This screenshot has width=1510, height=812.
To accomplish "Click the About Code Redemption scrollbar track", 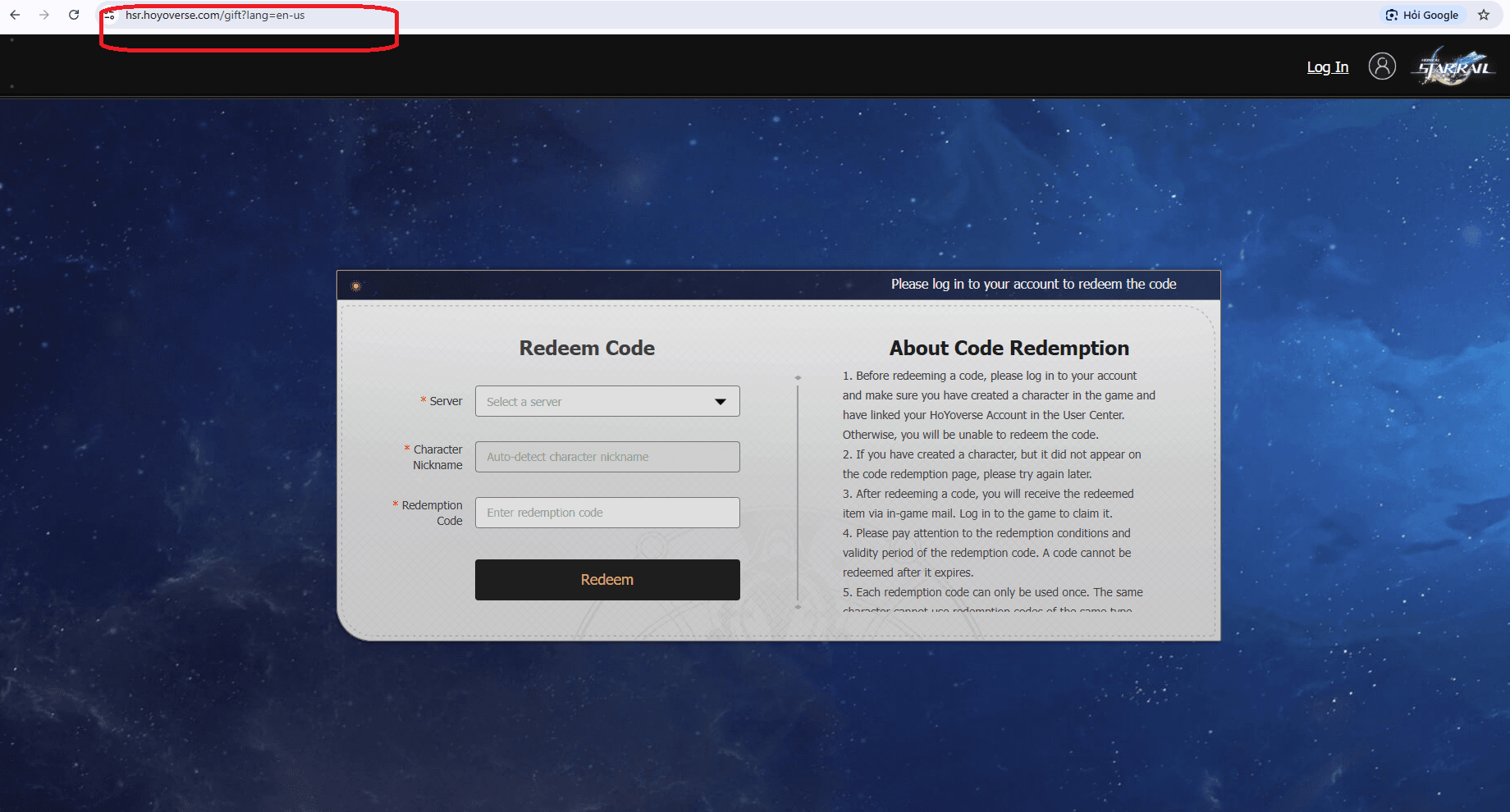I will [x=798, y=492].
